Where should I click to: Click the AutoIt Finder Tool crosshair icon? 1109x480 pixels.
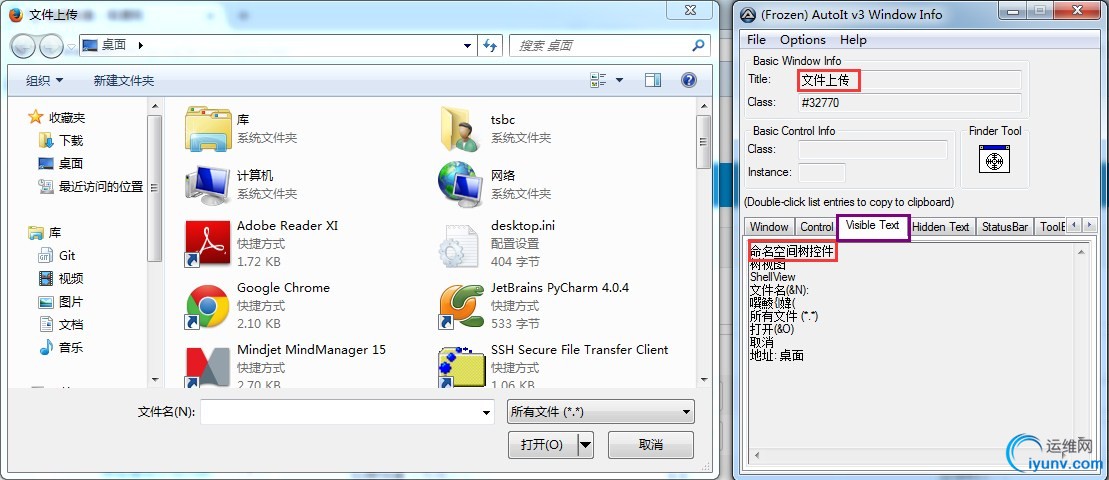tap(994, 159)
